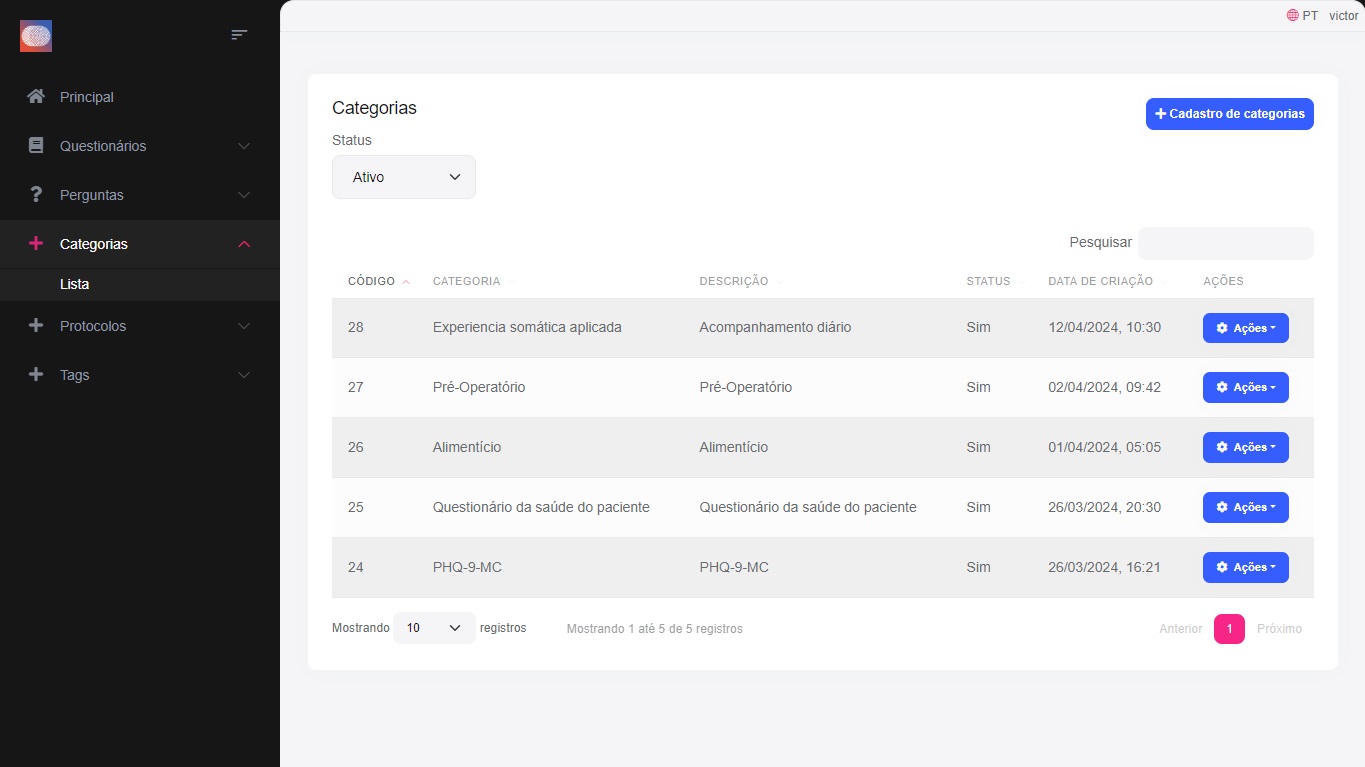Click the plus icon next to Protocolos
This screenshot has width=1365, height=767.
(35, 325)
